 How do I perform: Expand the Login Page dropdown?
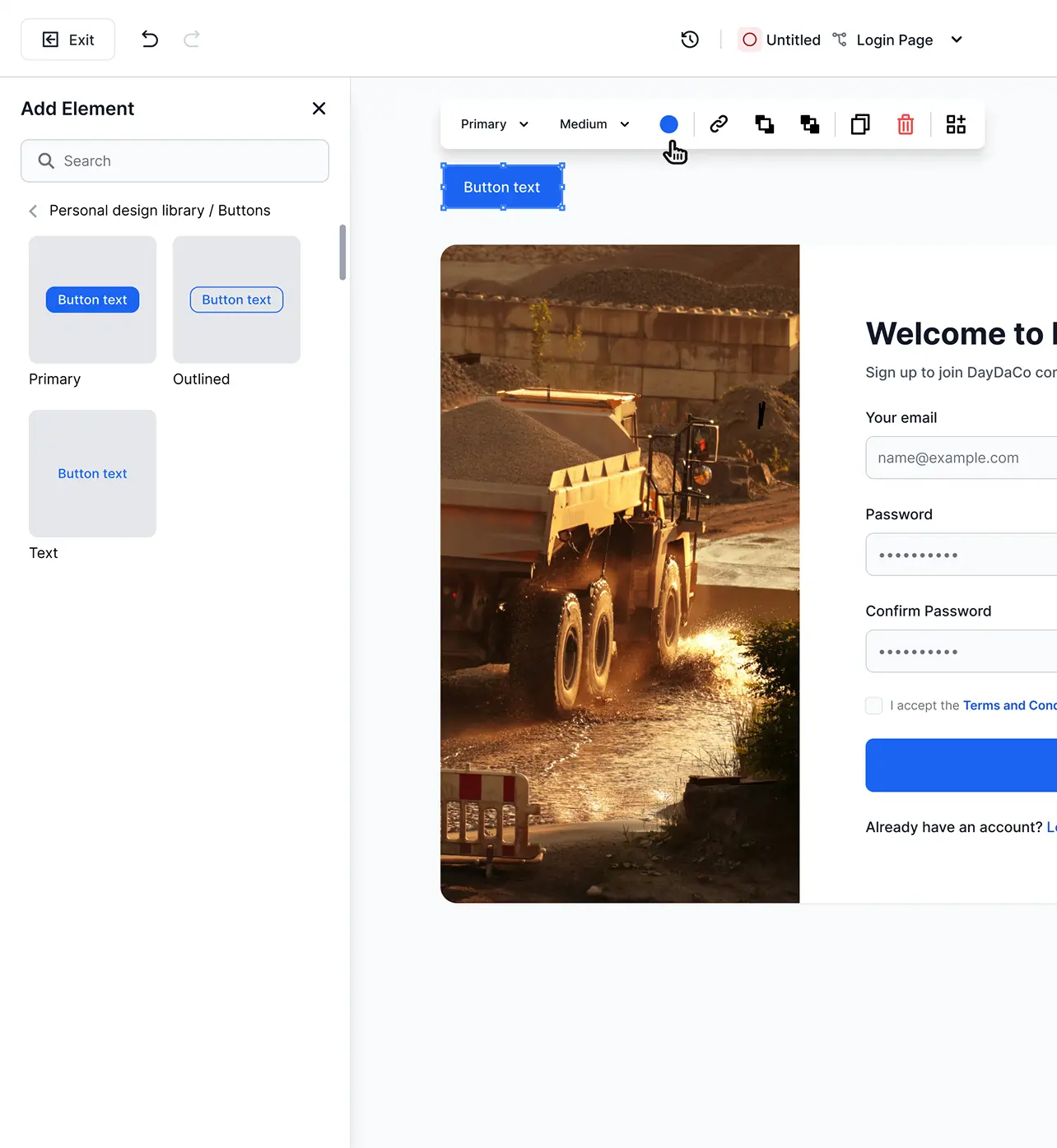click(956, 39)
